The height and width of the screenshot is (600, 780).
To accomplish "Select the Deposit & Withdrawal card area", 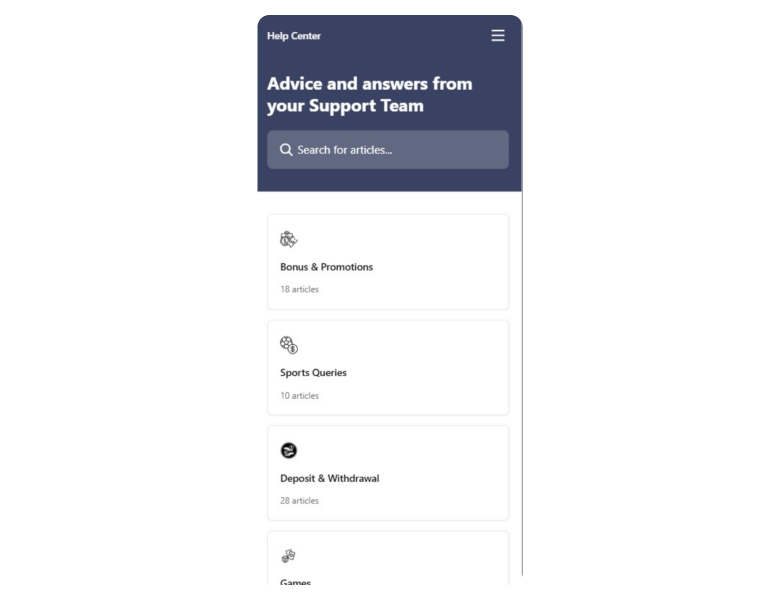I will [x=388, y=473].
